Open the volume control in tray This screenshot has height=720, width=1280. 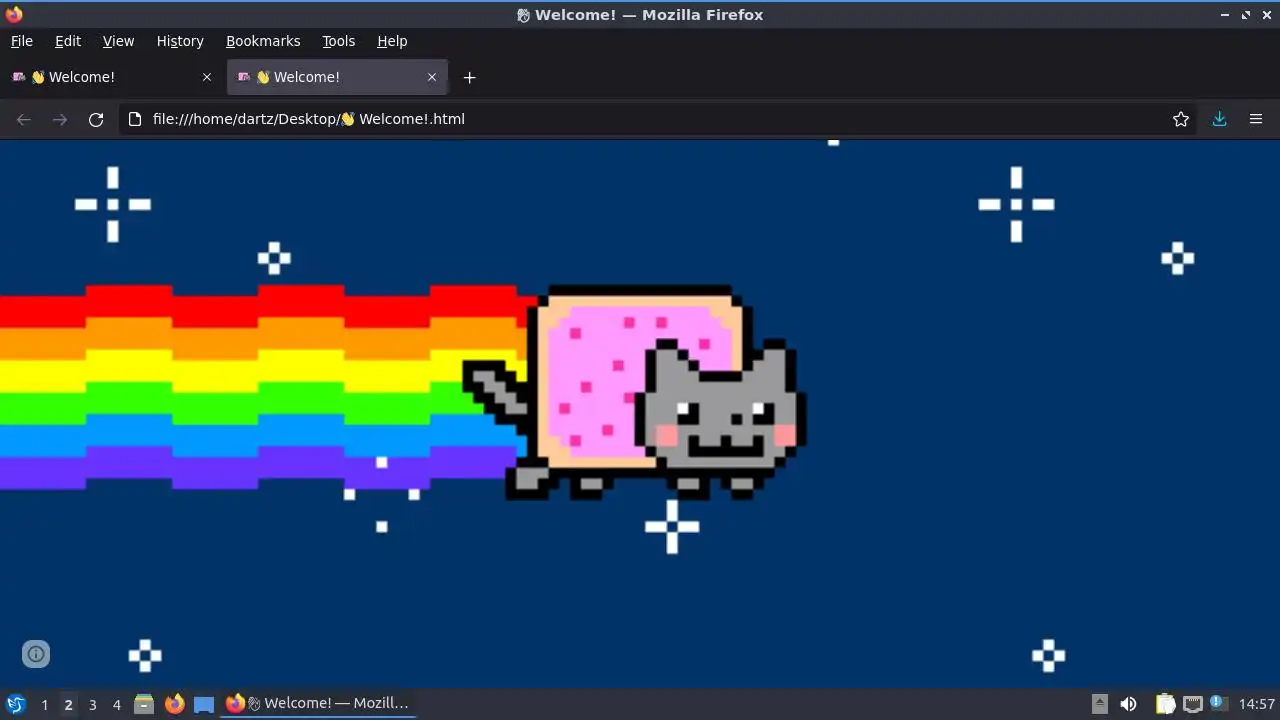[1128, 704]
